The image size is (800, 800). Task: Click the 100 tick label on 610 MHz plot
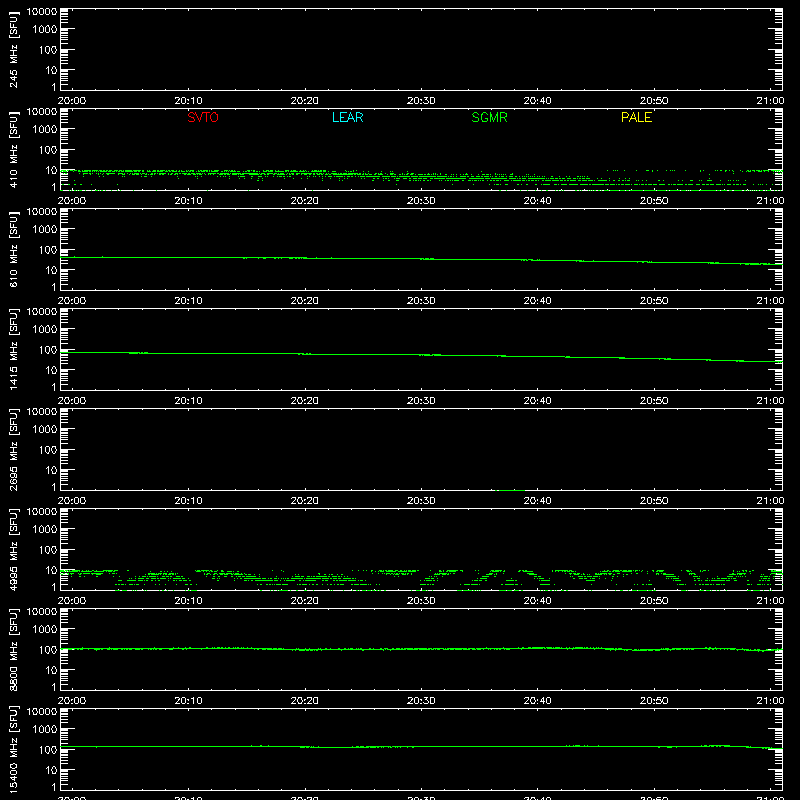point(48,250)
